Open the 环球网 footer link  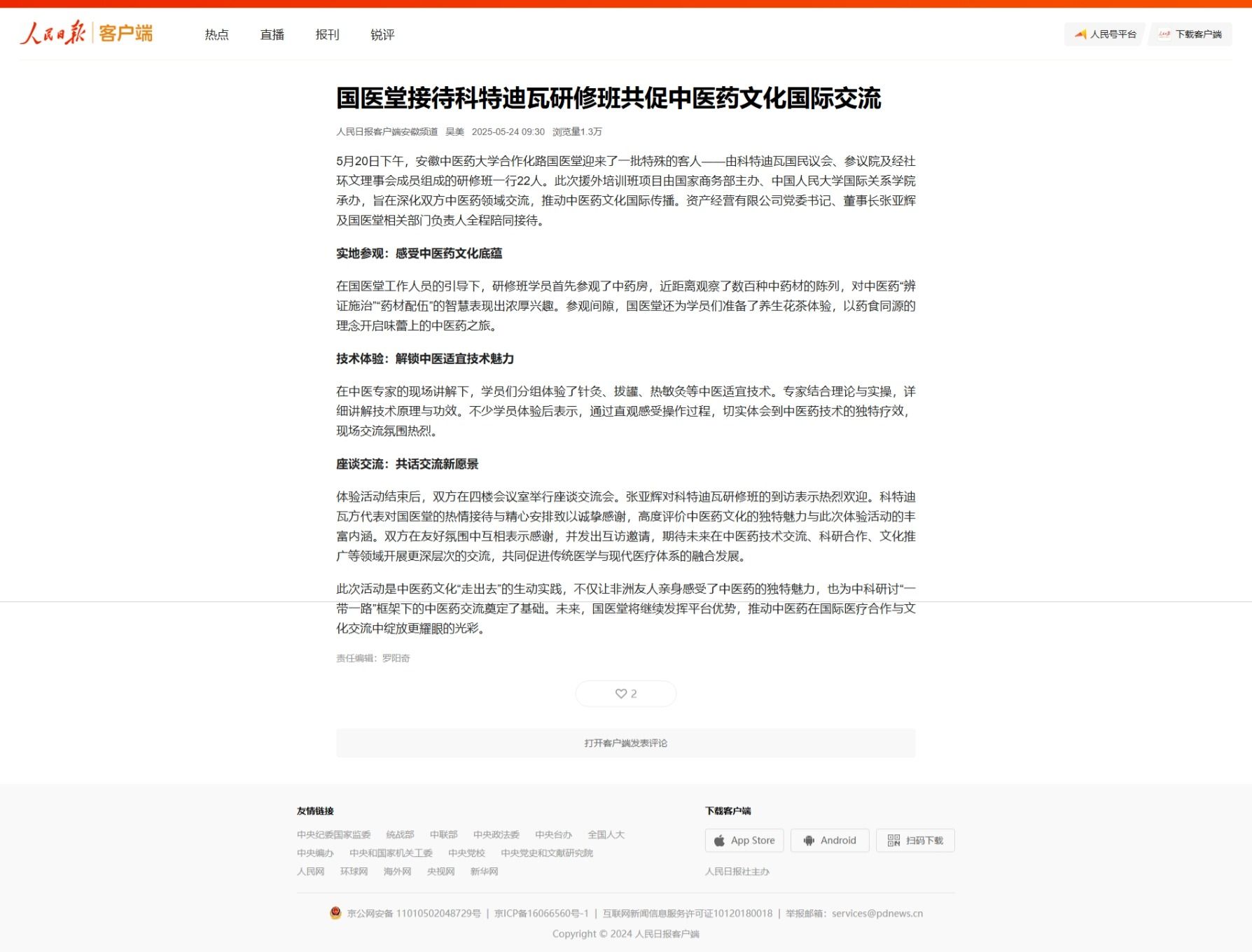point(354,871)
